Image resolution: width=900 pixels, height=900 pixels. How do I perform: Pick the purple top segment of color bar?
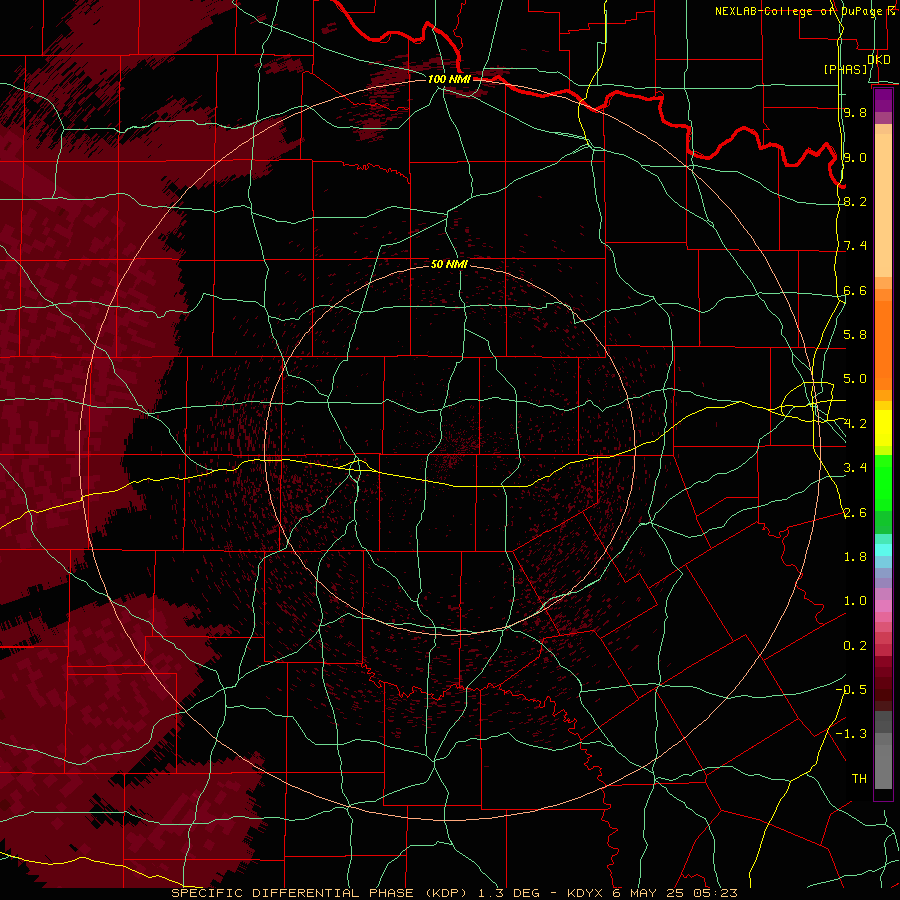[883, 100]
